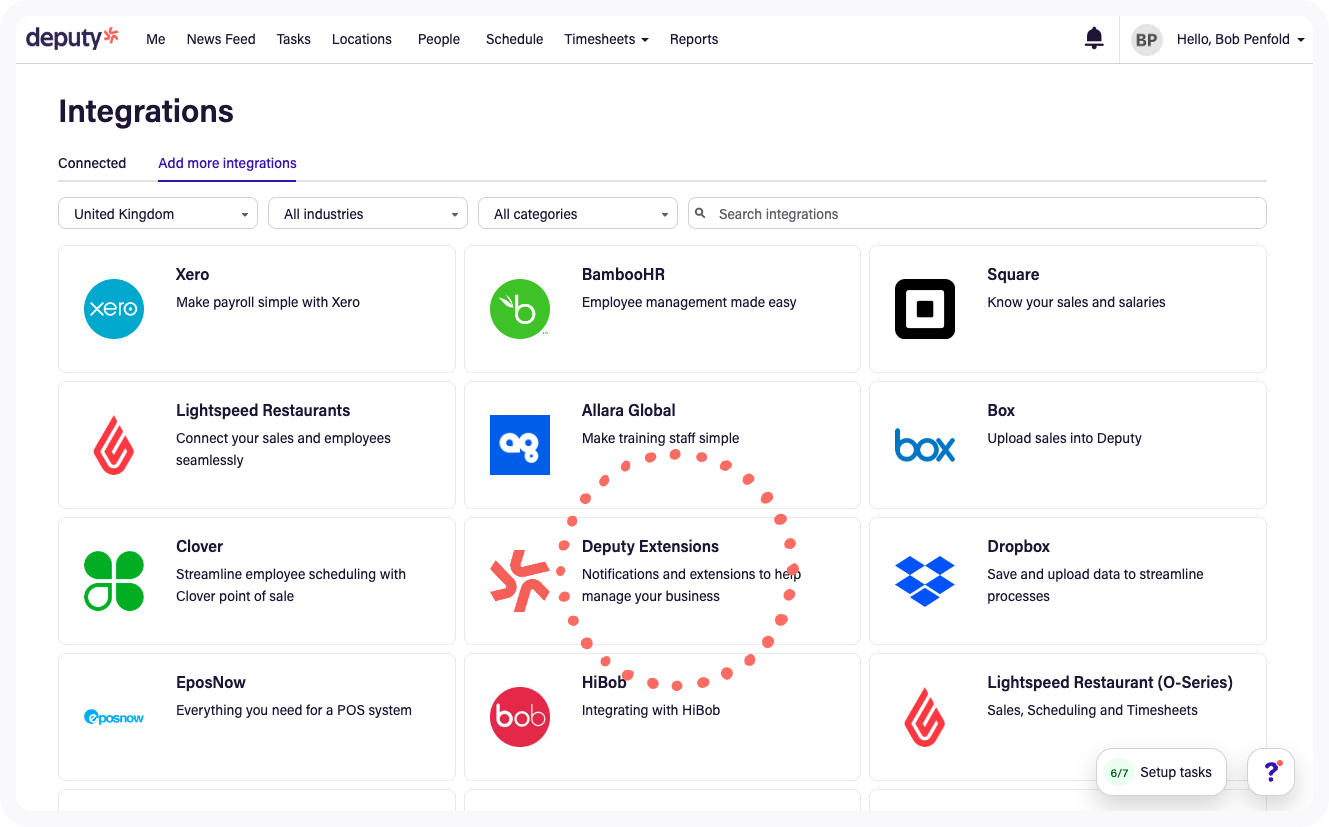Open the EposNow integration title

tap(211, 682)
